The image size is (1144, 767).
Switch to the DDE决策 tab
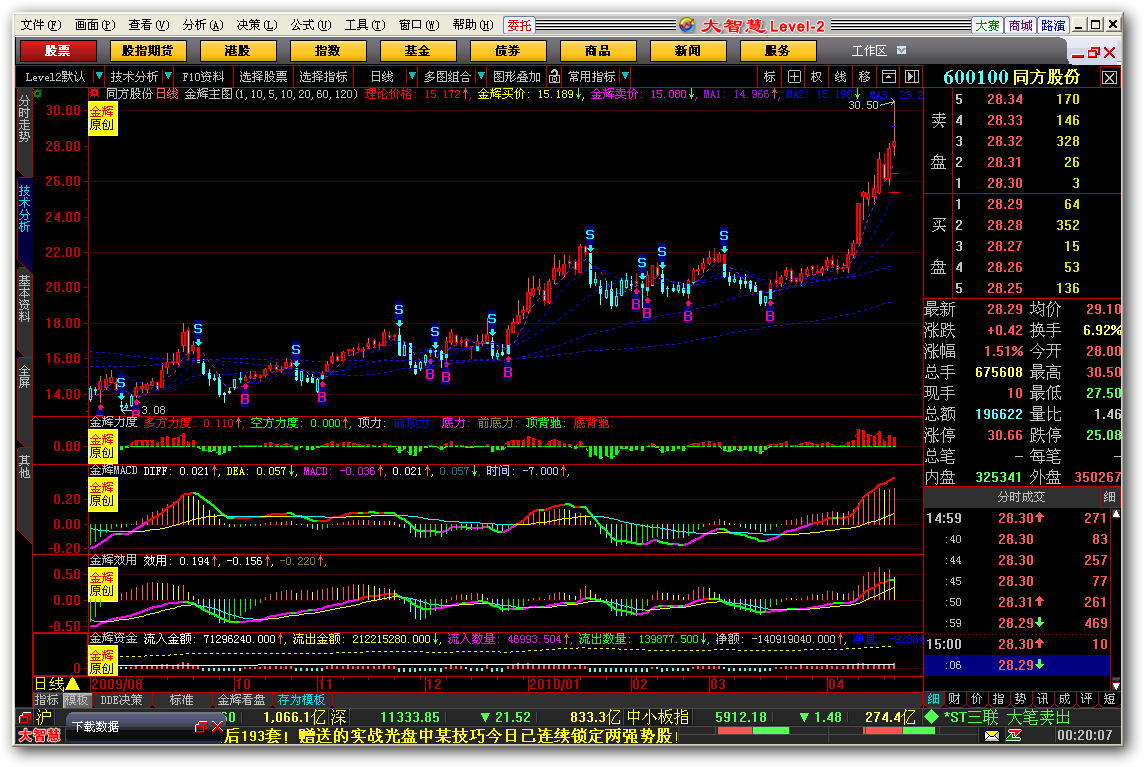(121, 700)
